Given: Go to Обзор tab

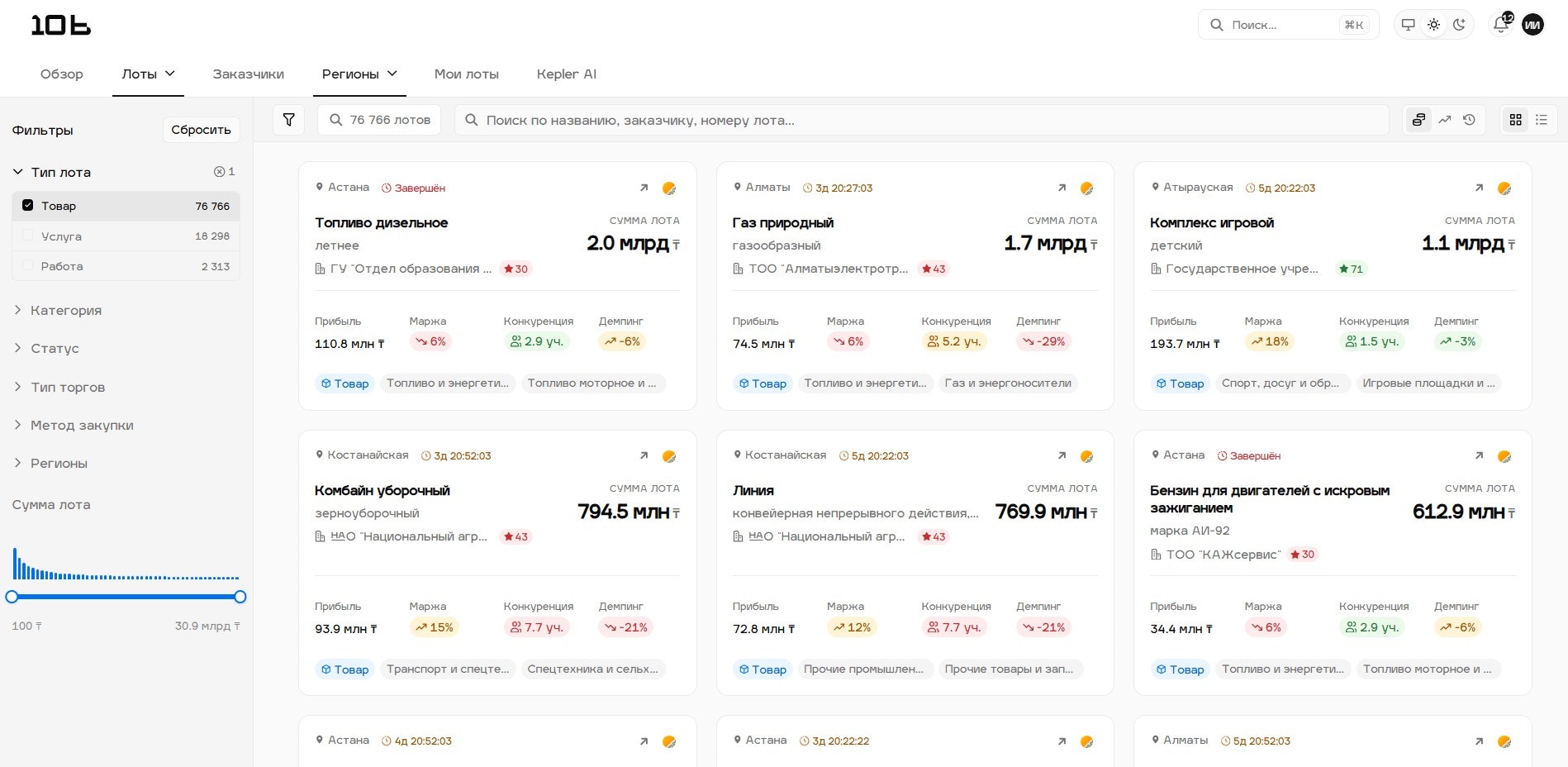Looking at the screenshot, I should 62,74.
